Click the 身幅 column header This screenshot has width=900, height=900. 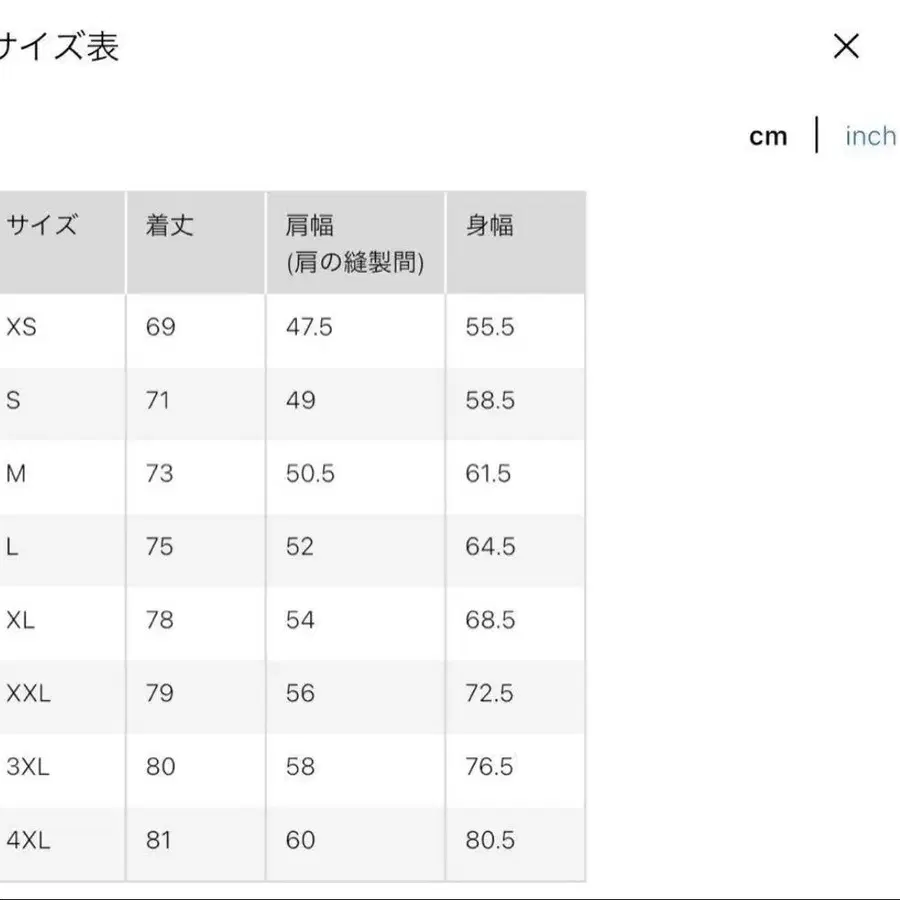490,226
